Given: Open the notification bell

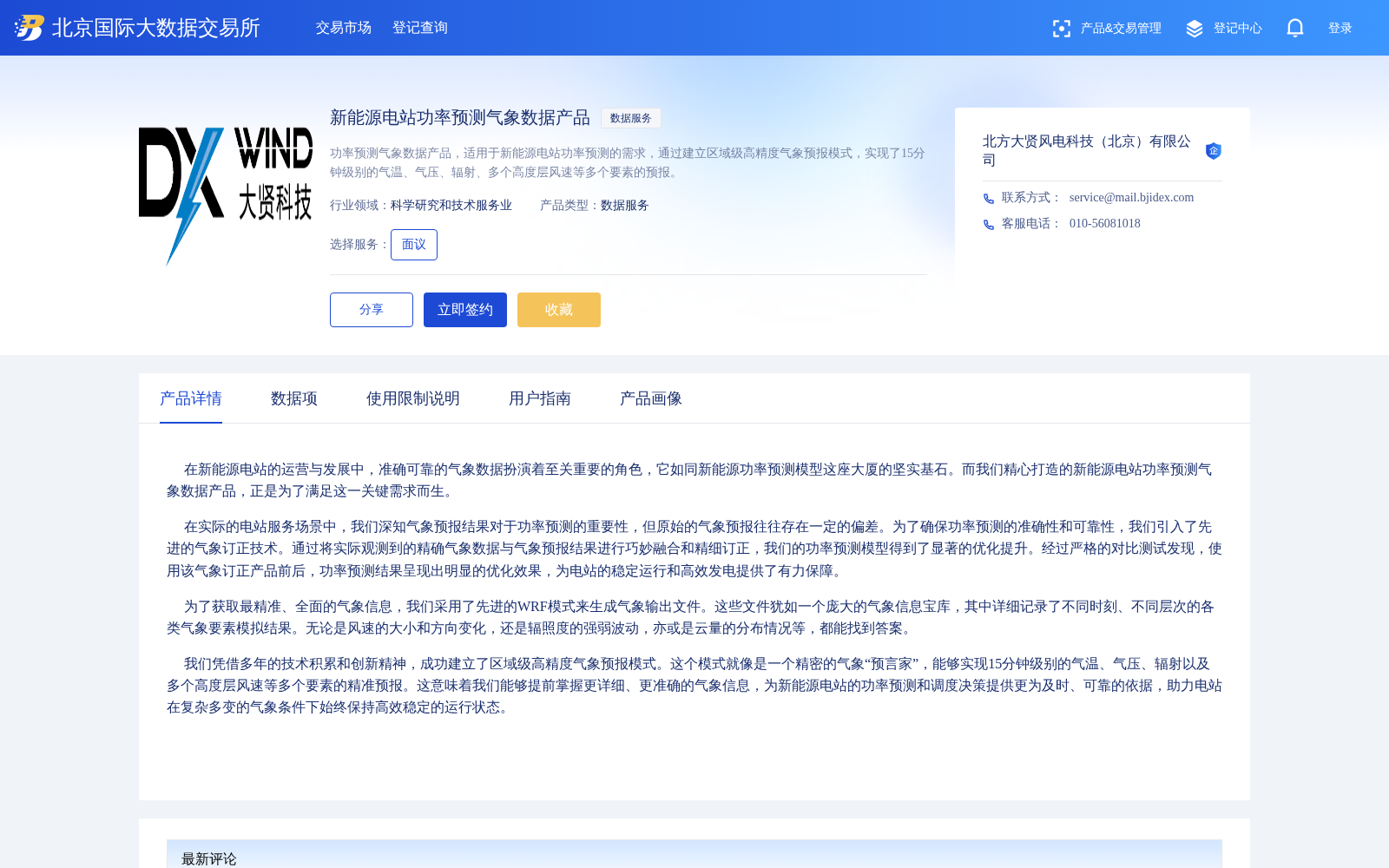Looking at the screenshot, I should [1295, 28].
